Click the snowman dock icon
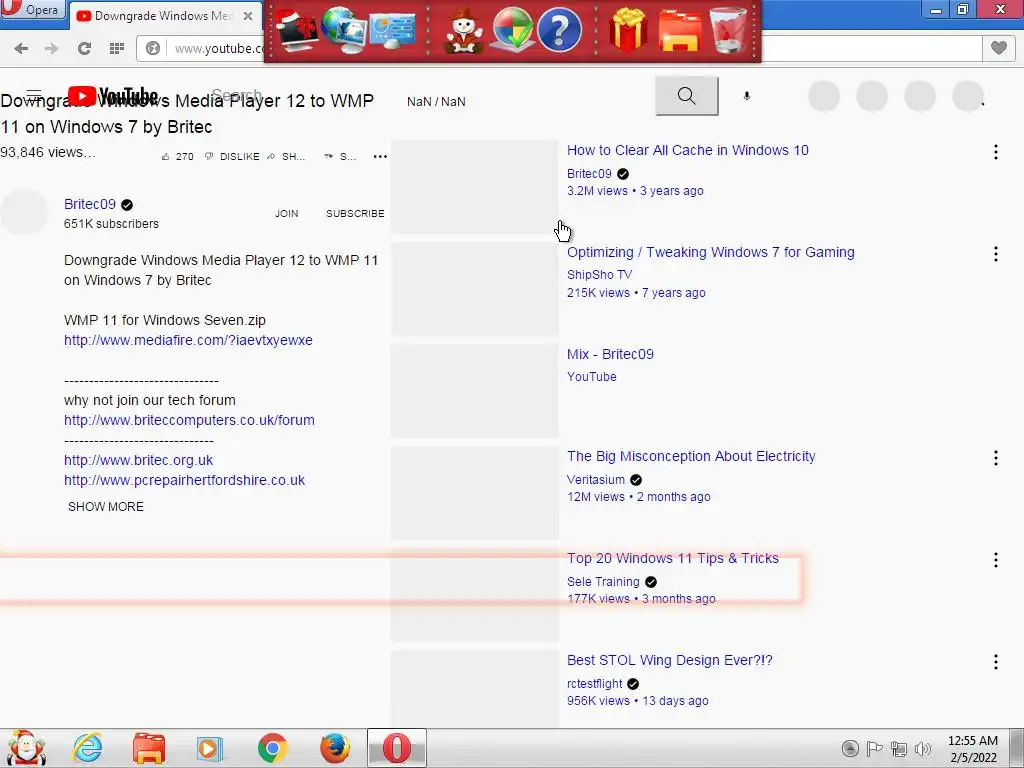The width and height of the screenshot is (1024, 768). coord(464,30)
